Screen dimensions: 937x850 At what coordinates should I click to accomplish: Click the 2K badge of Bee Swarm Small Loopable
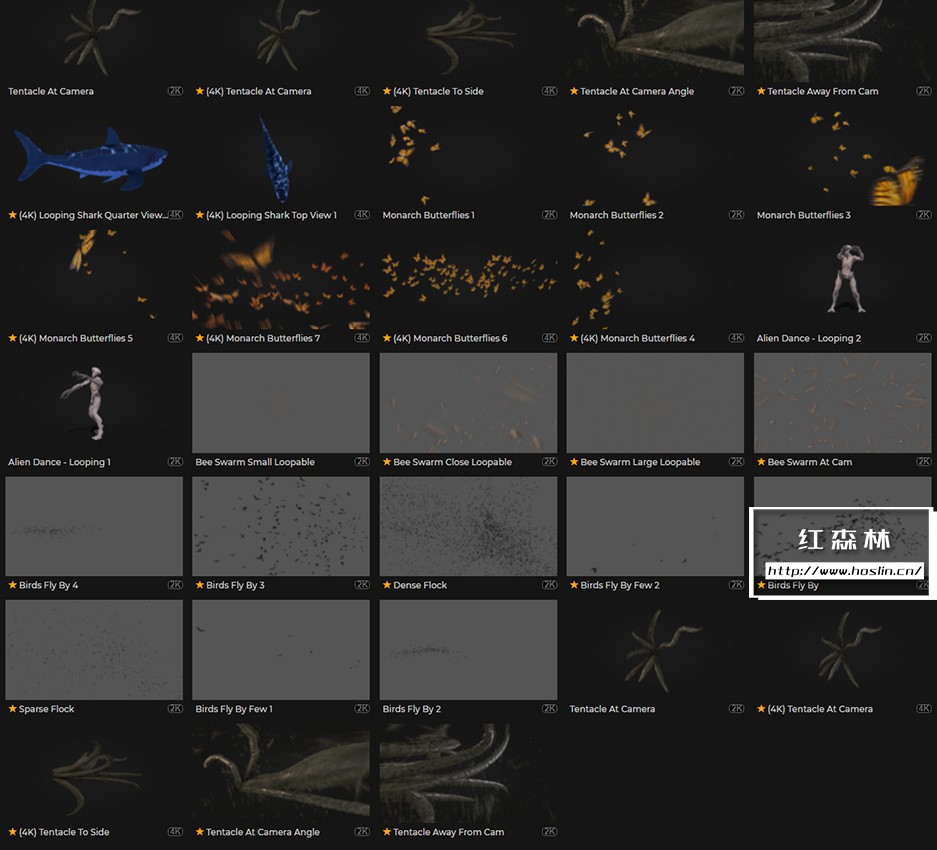[x=362, y=461]
